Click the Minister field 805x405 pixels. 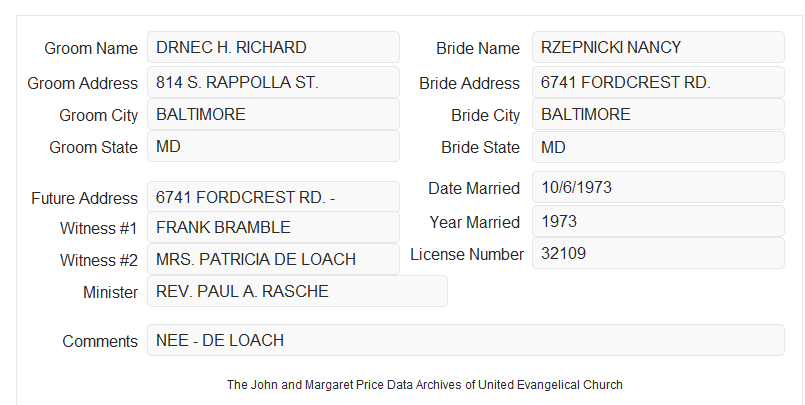297,291
